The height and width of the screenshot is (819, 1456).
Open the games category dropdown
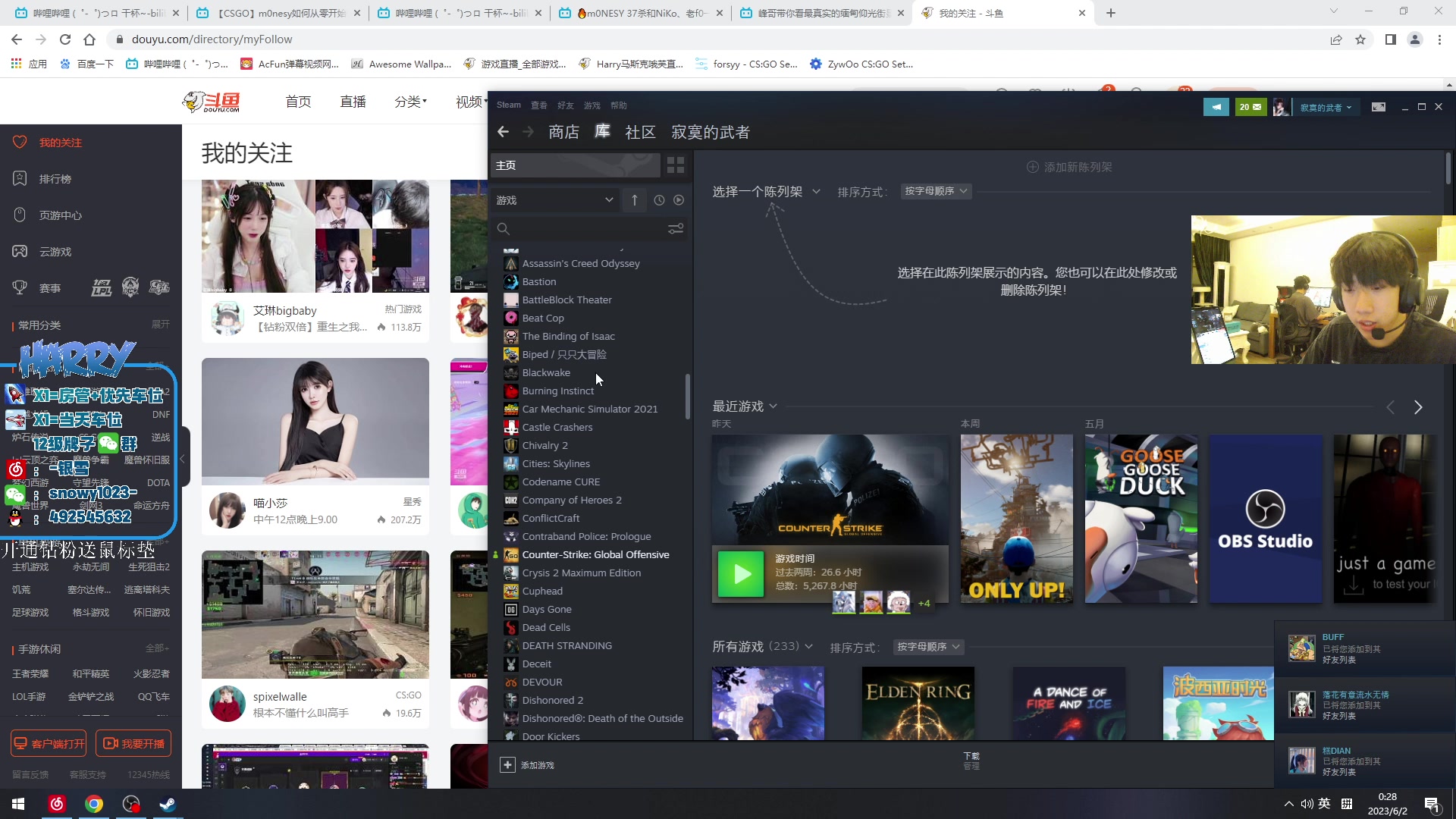click(x=555, y=200)
